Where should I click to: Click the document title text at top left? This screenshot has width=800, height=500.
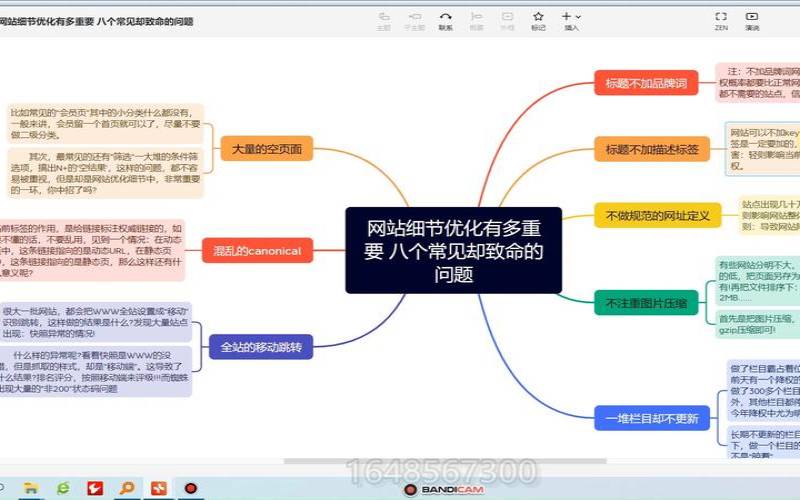point(96,21)
